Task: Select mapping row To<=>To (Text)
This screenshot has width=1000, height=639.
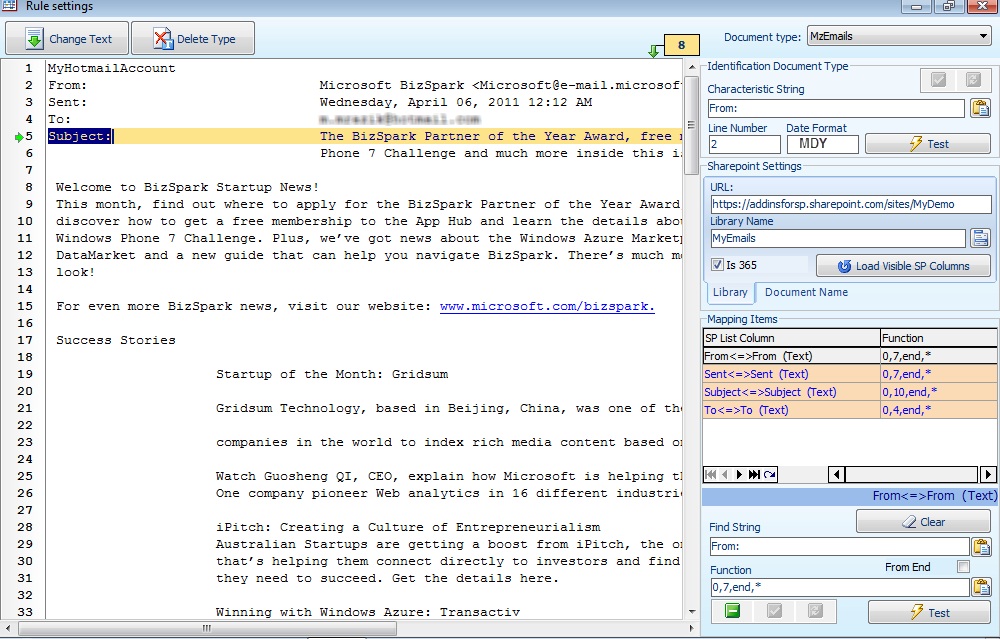Action: click(850, 409)
